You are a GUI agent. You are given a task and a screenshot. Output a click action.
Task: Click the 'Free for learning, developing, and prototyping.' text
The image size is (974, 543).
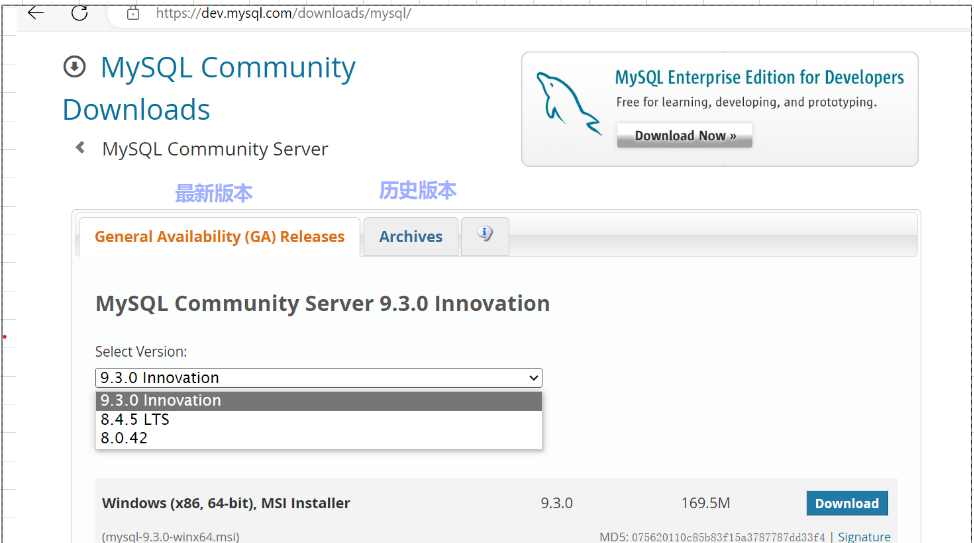point(746,103)
